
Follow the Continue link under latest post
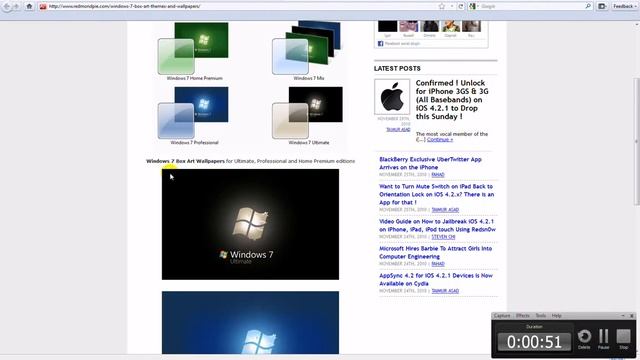pyautogui.click(x=440, y=140)
